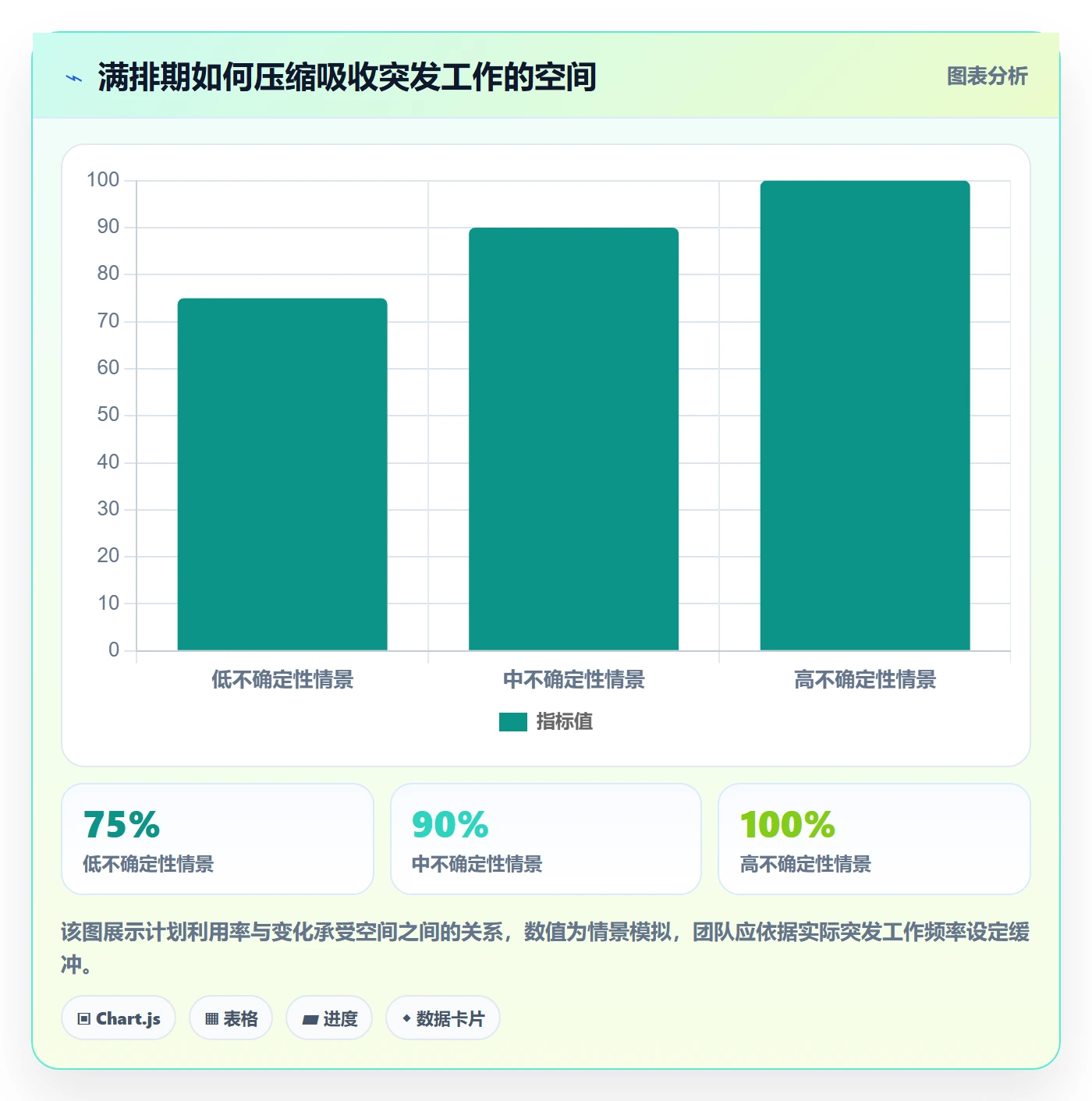Viewport: 1092px width, 1101px height.
Task: Click the 50 y-axis tick label
Action: click(x=108, y=415)
